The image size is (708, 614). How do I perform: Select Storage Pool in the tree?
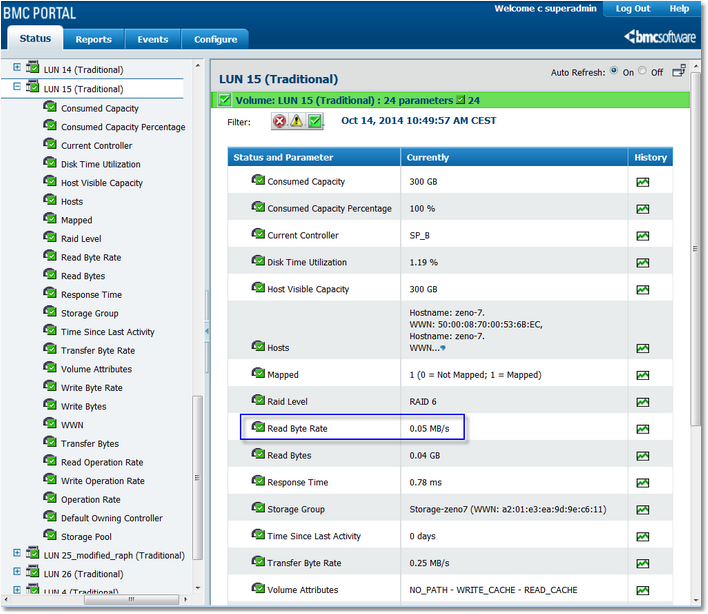point(86,537)
